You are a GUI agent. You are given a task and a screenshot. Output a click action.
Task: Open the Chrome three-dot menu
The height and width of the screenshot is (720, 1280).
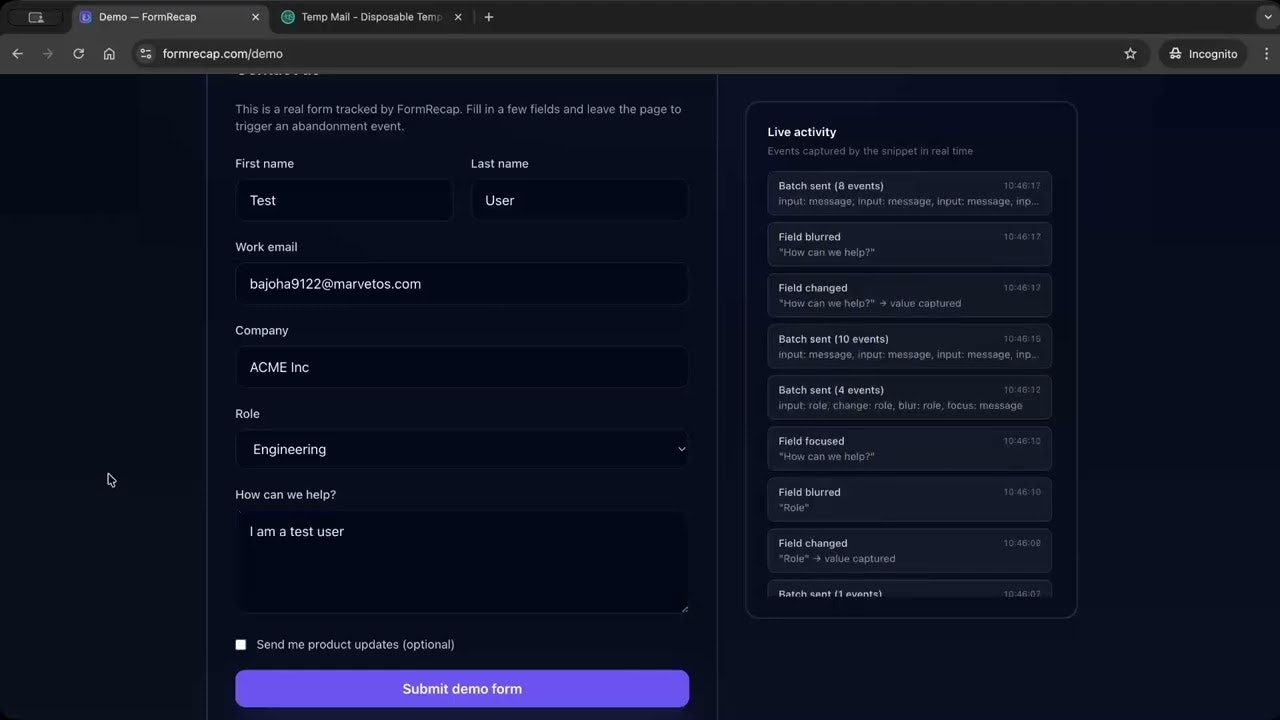(x=1265, y=54)
